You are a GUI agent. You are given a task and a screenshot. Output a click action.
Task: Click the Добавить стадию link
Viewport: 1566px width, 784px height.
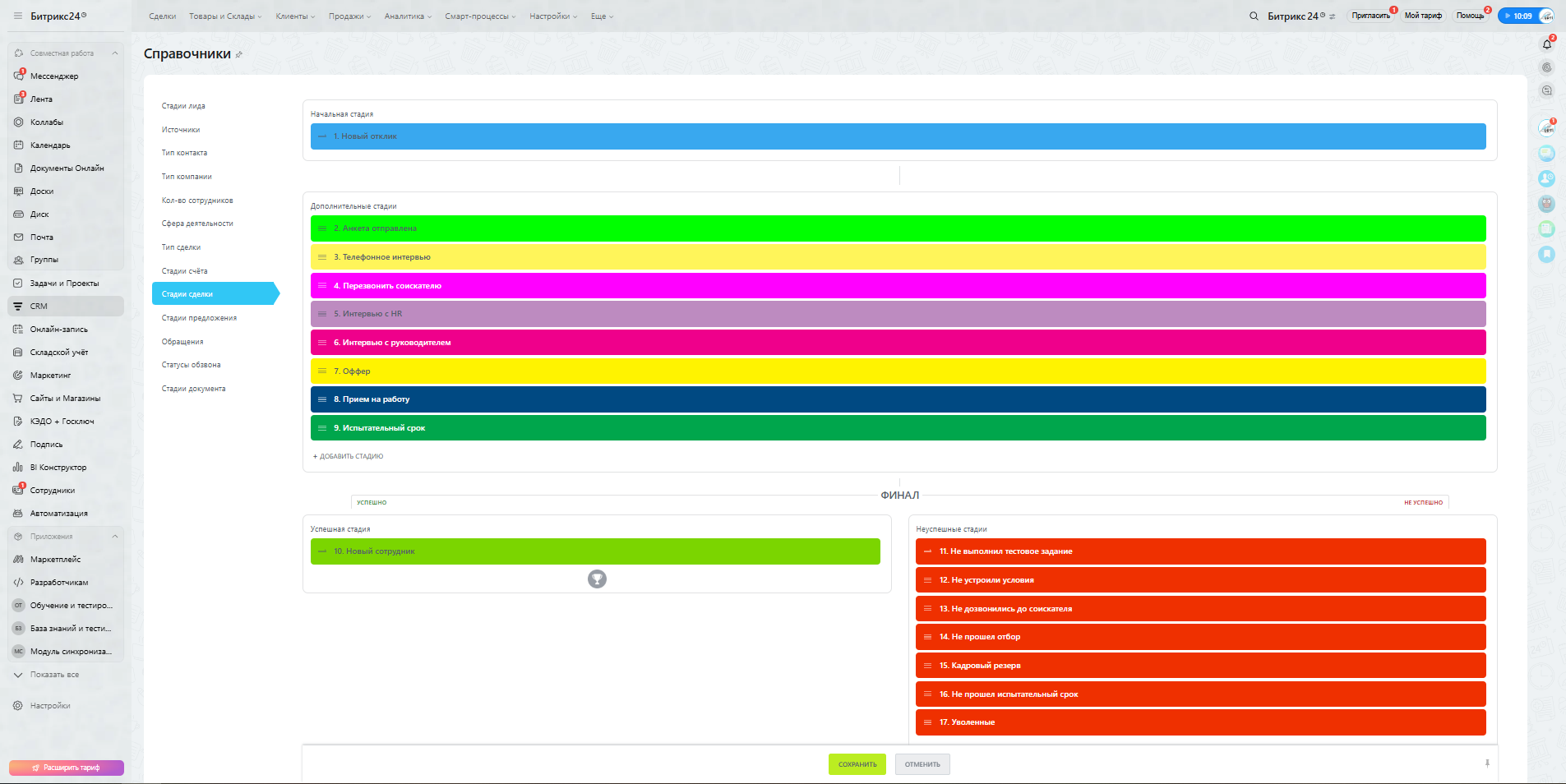pyautogui.click(x=349, y=456)
